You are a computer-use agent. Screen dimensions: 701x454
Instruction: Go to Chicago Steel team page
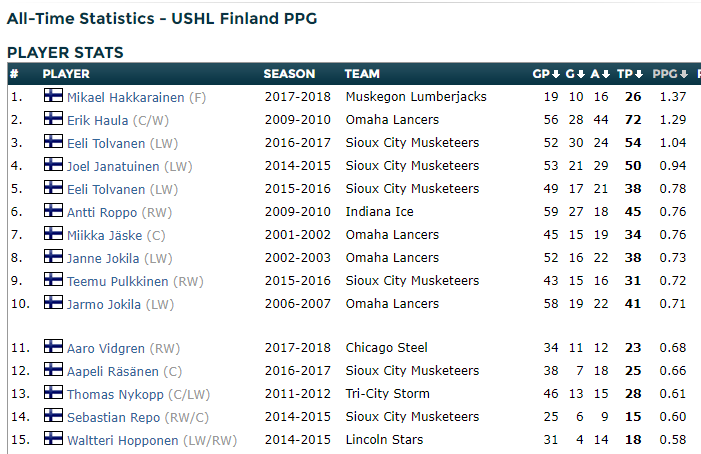(386, 348)
